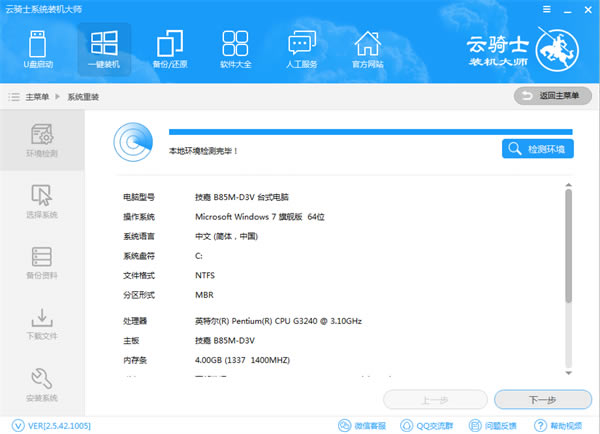Open 微信客服 in the status bar

click(x=366, y=425)
